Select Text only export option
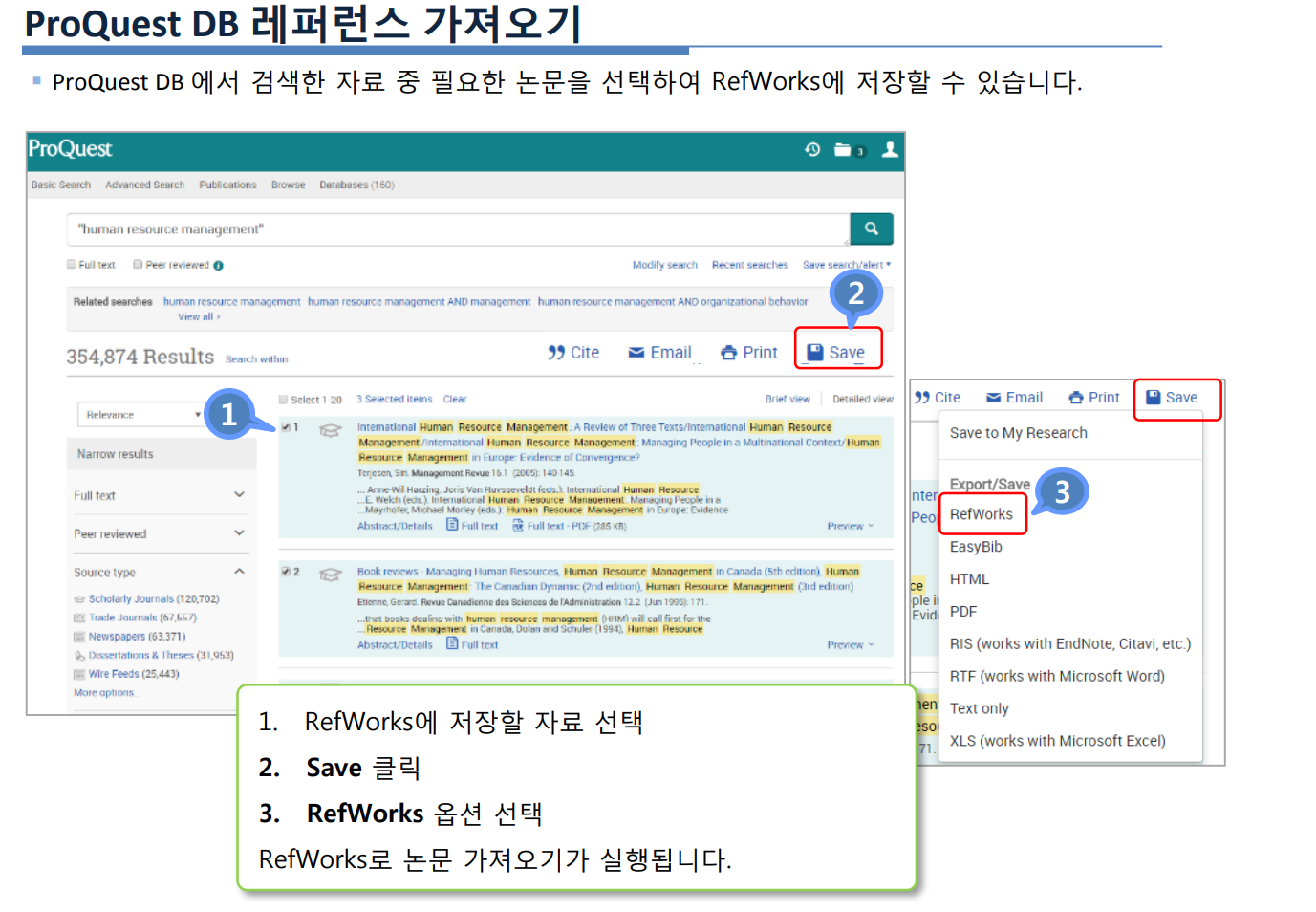The height and width of the screenshot is (912, 1316). (x=980, y=708)
